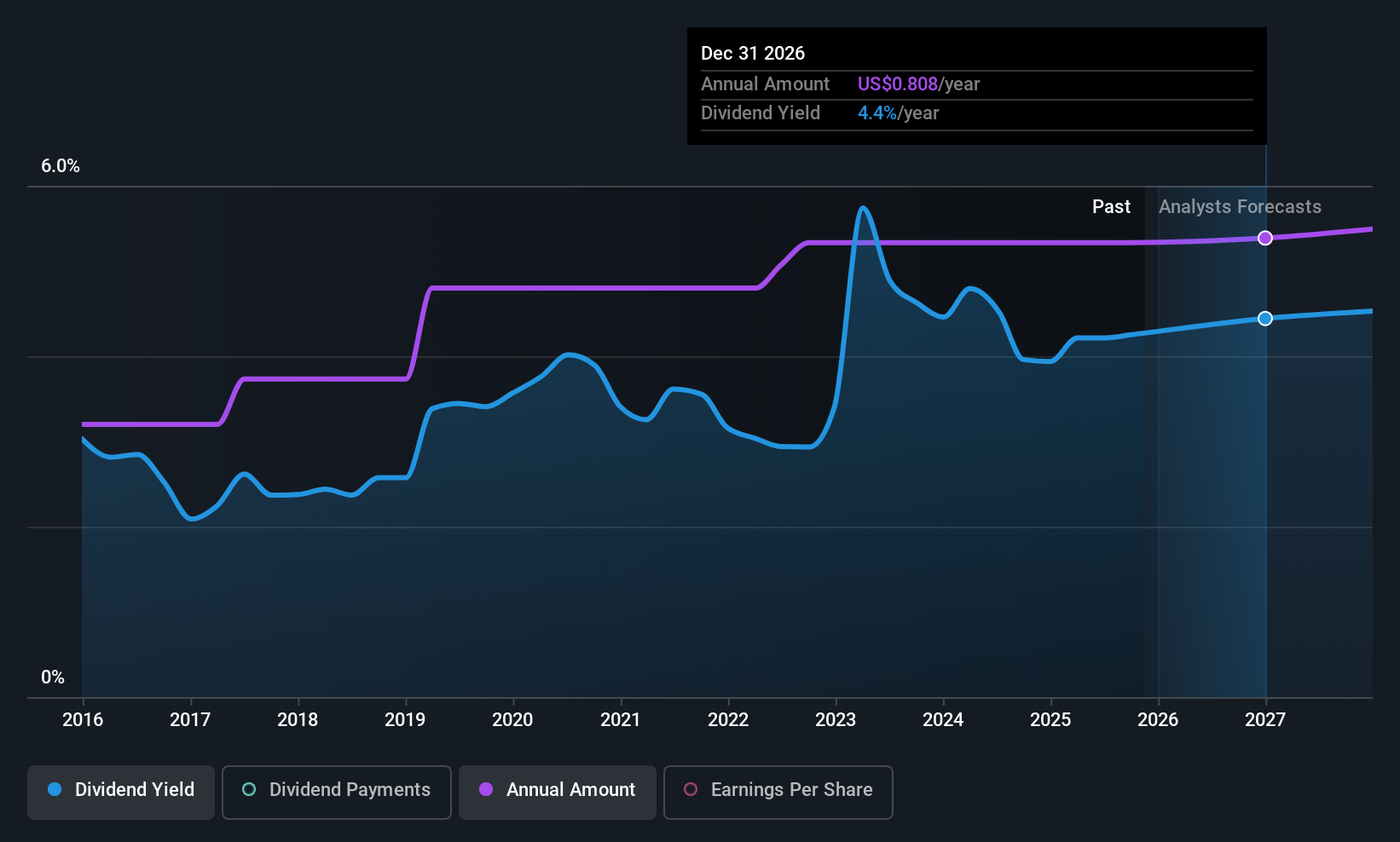Click the blue forecast marker on Dividend Yield line
Viewport: 1400px width, 842px height.
click(x=1265, y=318)
